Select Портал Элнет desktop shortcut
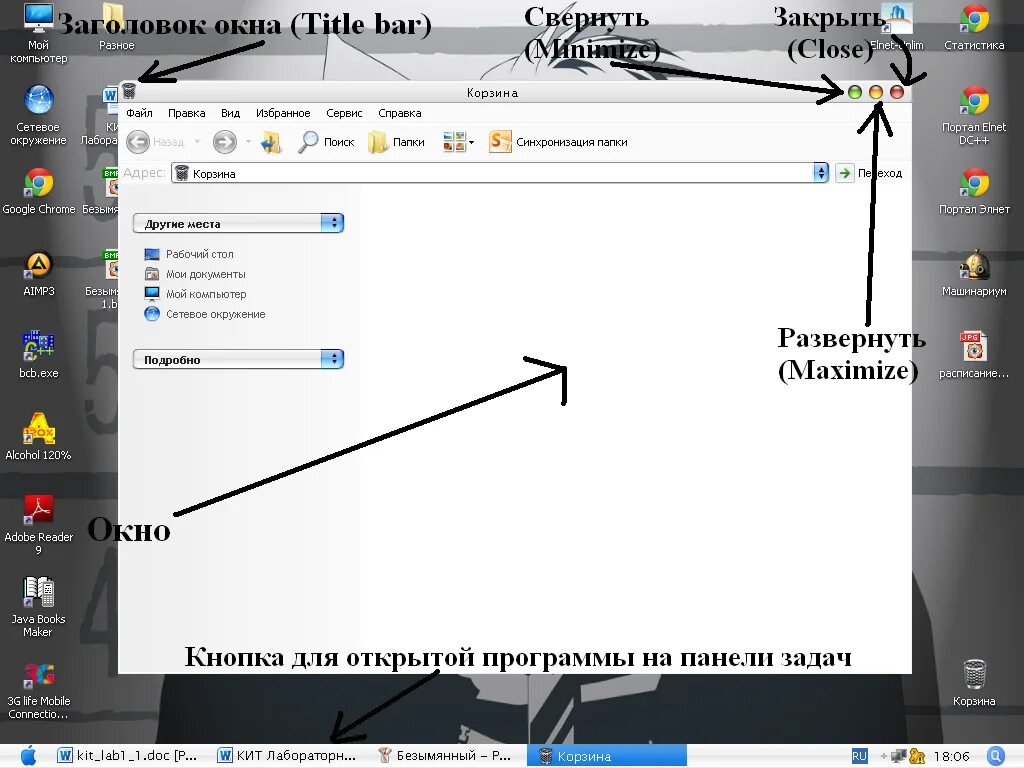This screenshot has height=768, width=1024. click(974, 191)
